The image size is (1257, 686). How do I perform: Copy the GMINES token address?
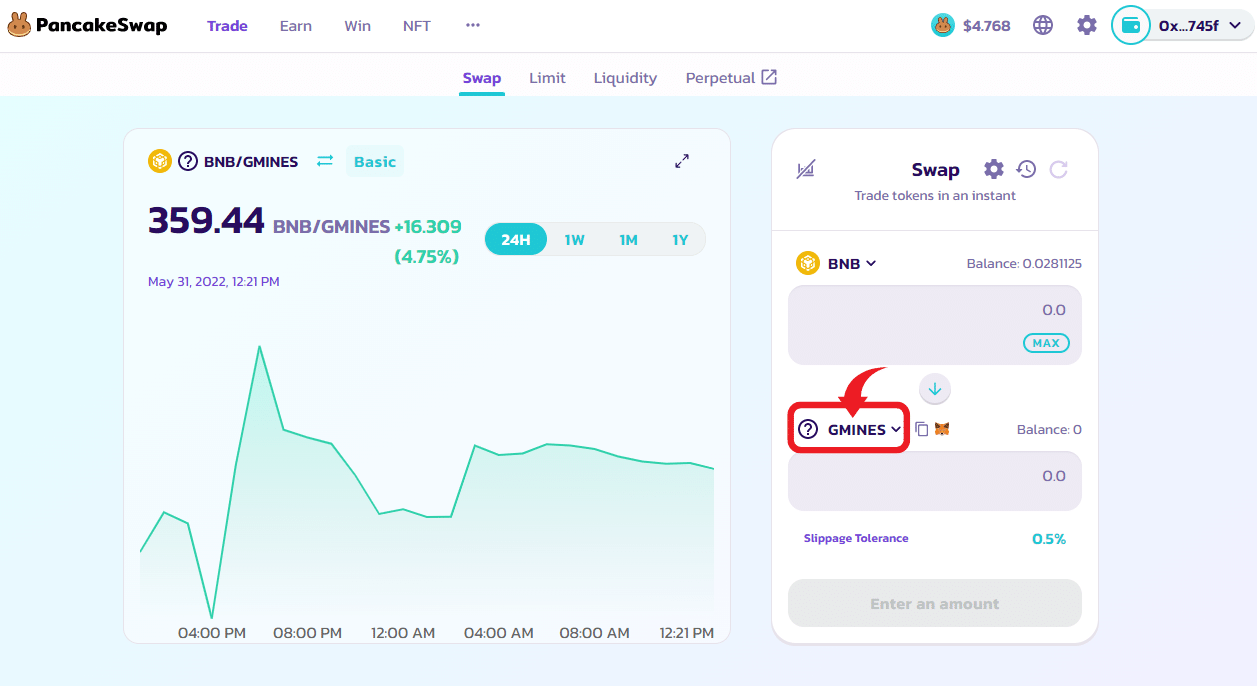(922, 429)
